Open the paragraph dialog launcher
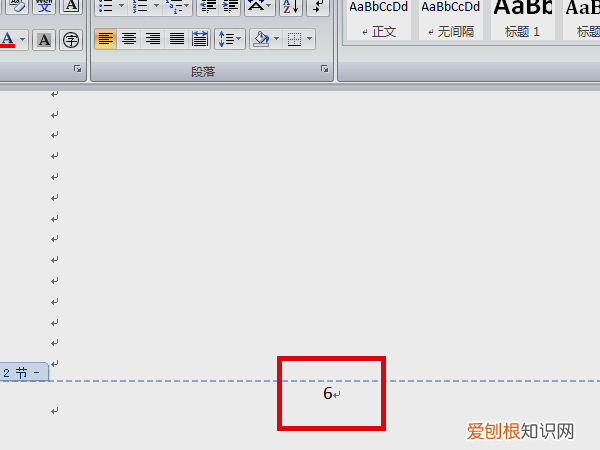 click(x=324, y=69)
